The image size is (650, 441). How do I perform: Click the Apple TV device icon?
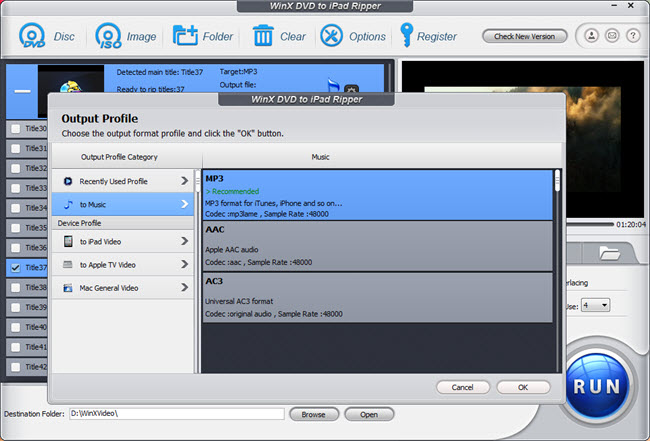pyautogui.click(x=68, y=264)
